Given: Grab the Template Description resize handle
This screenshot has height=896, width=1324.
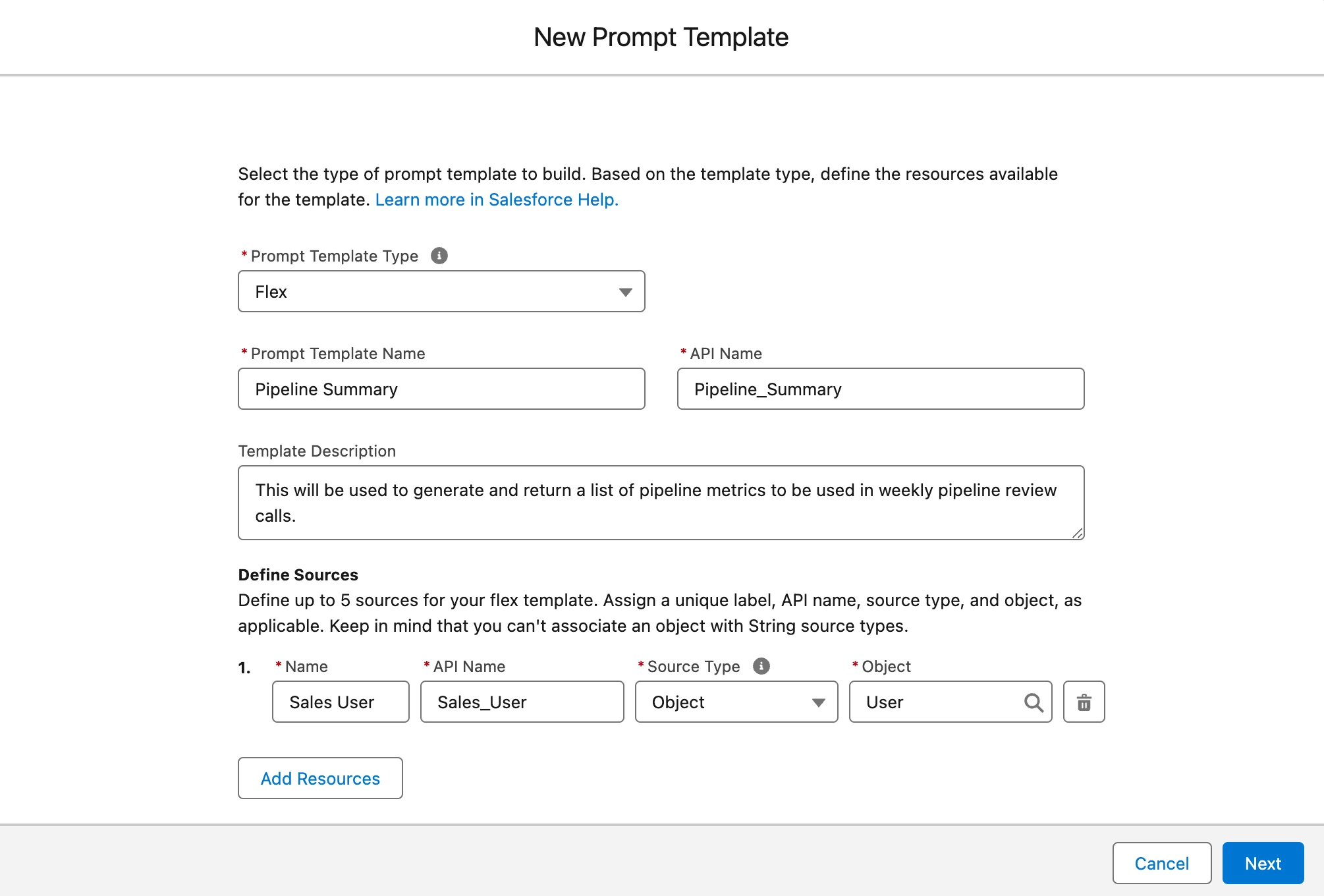Looking at the screenshot, I should click(x=1077, y=533).
